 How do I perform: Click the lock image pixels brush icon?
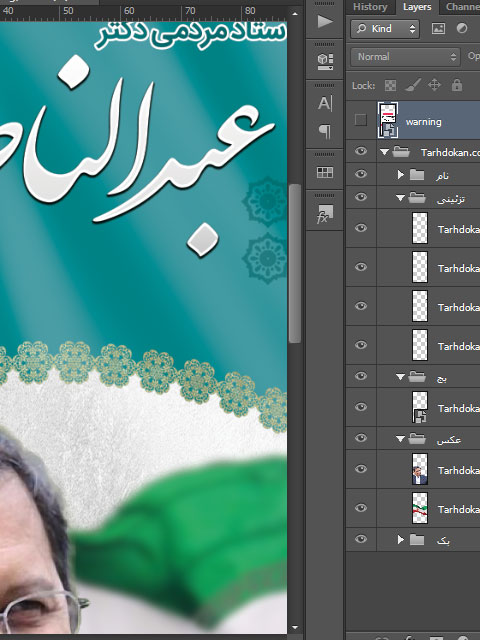[x=413, y=85]
